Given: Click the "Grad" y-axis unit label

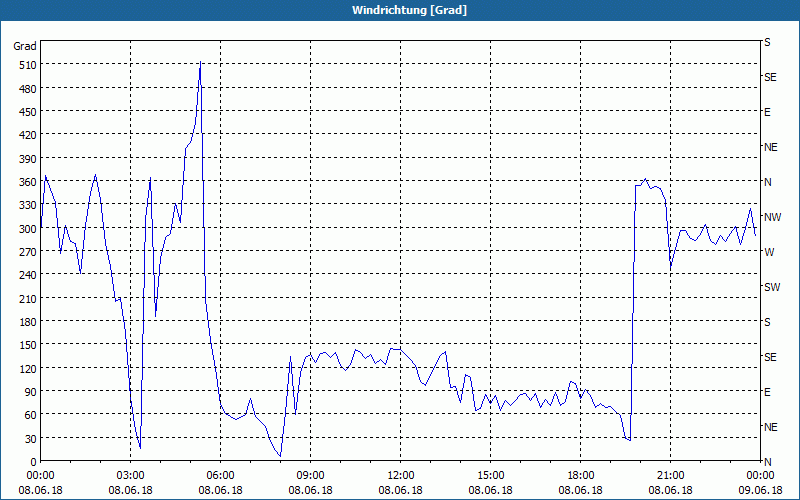Looking at the screenshot, I should tap(25, 46).
